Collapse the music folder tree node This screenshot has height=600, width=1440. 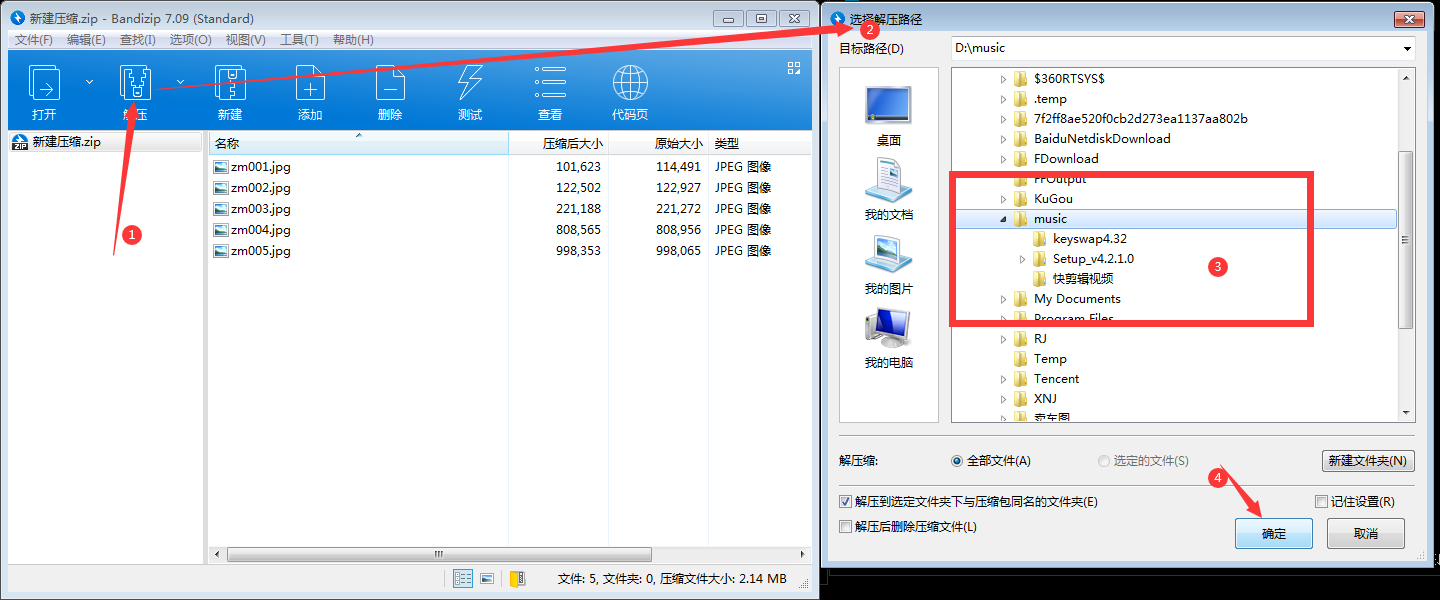point(1003,219)
